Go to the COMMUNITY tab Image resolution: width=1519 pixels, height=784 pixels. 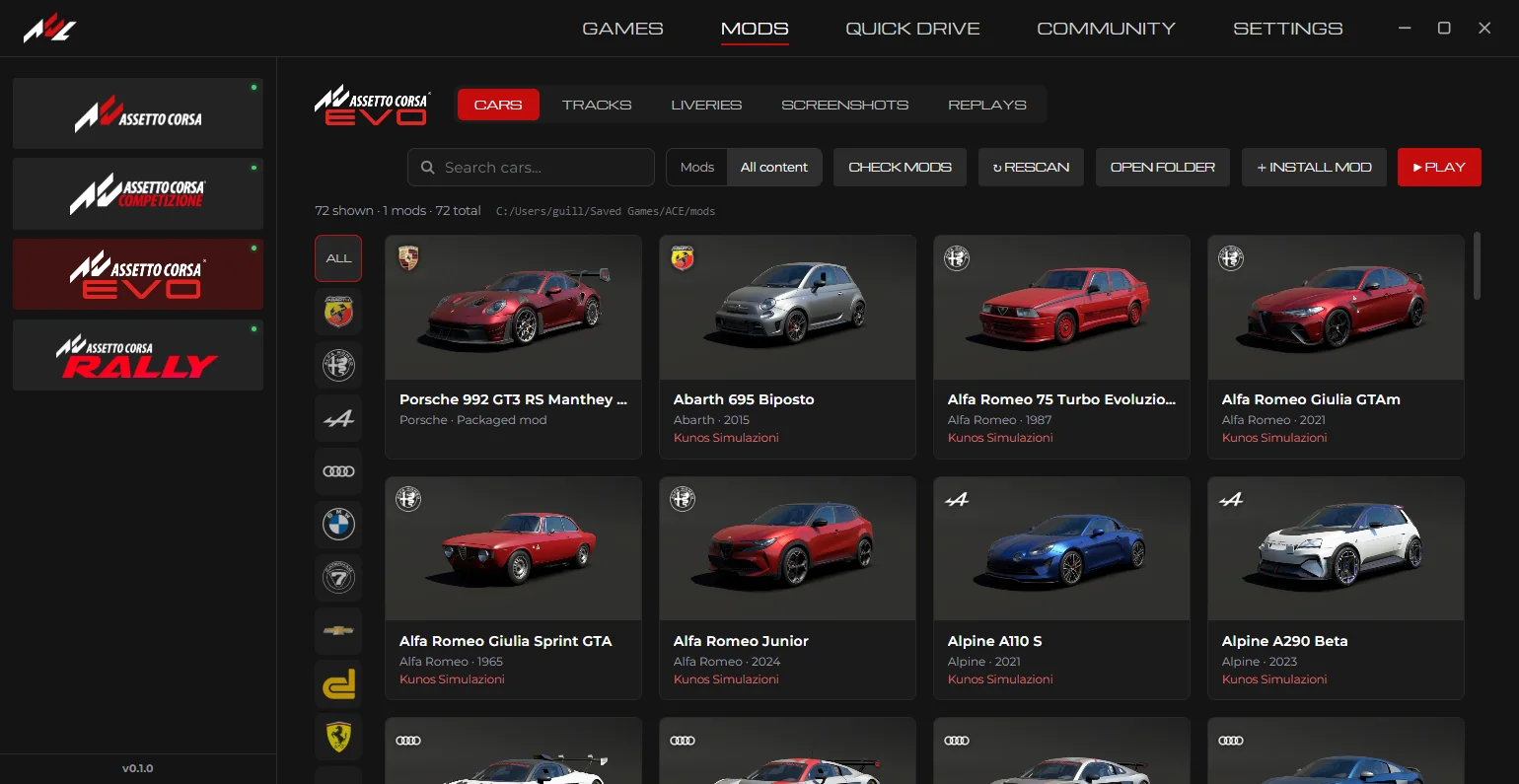tap(1106, 29)
